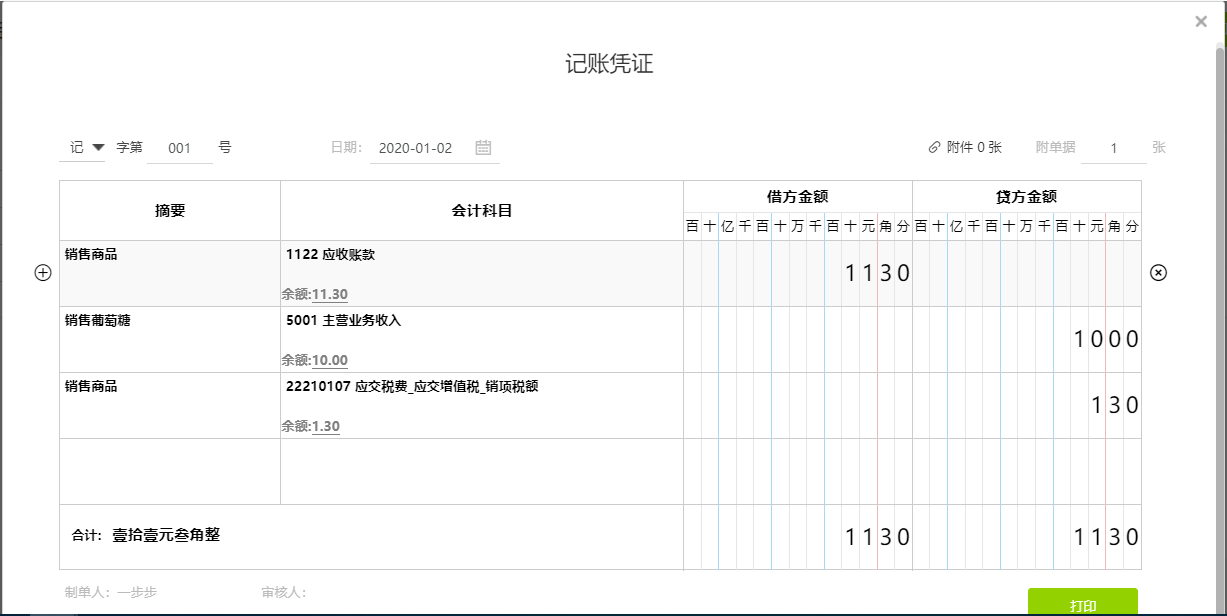
Task: Open the 余额 1.30 balance link
Action: tap(325, 427)
